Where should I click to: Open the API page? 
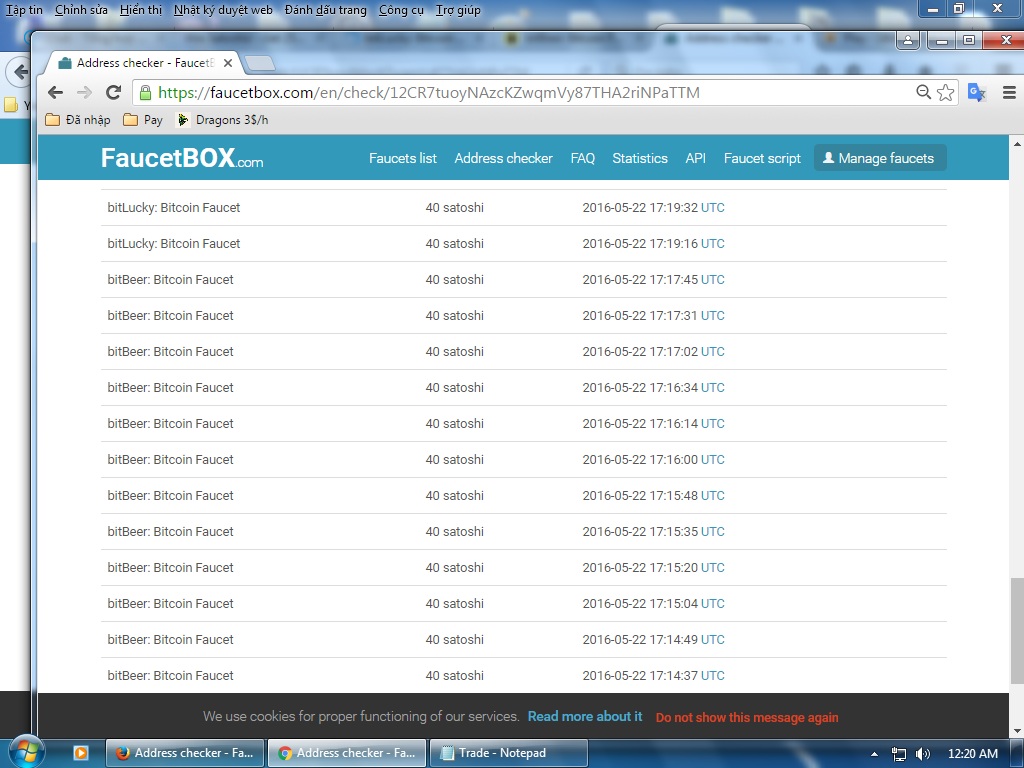696,158
